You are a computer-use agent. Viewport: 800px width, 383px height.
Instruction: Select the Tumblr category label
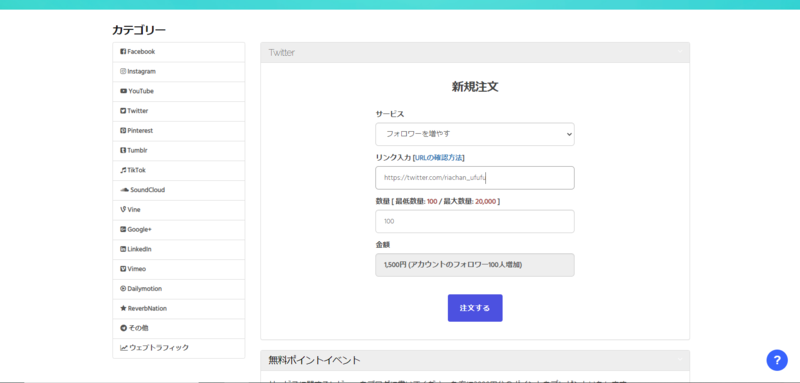point(138,150)
